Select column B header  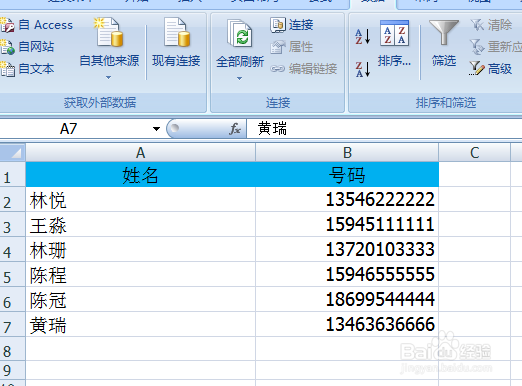347,153
